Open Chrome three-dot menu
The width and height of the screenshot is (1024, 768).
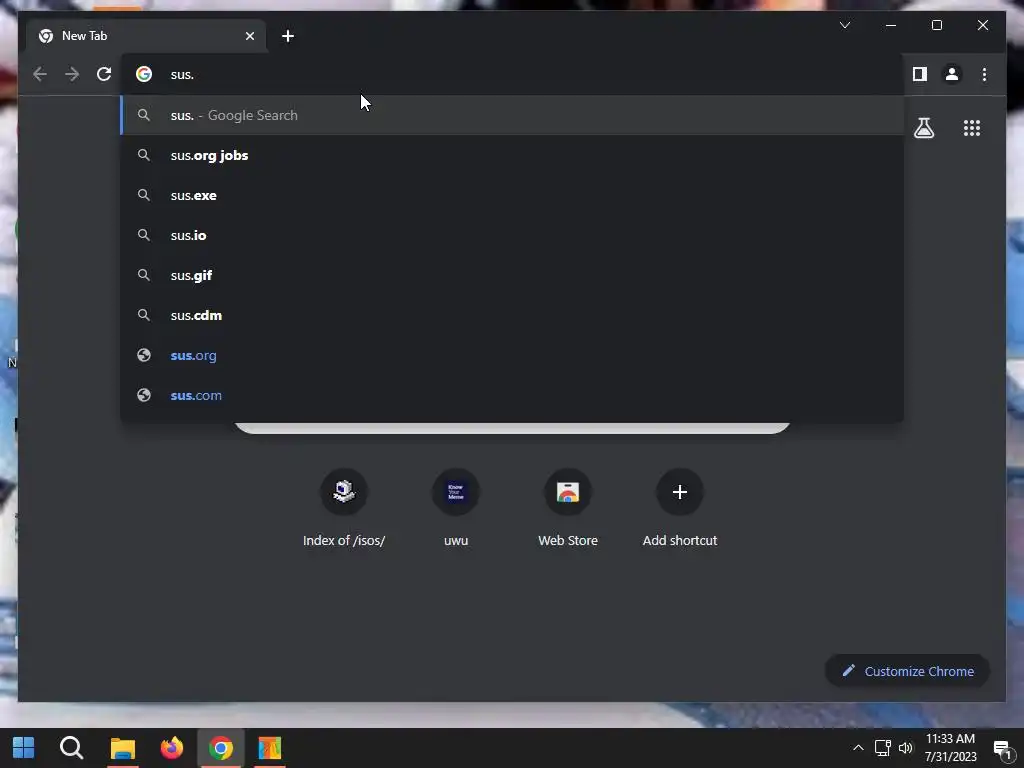pyautogui.click(x=984, y=74)
